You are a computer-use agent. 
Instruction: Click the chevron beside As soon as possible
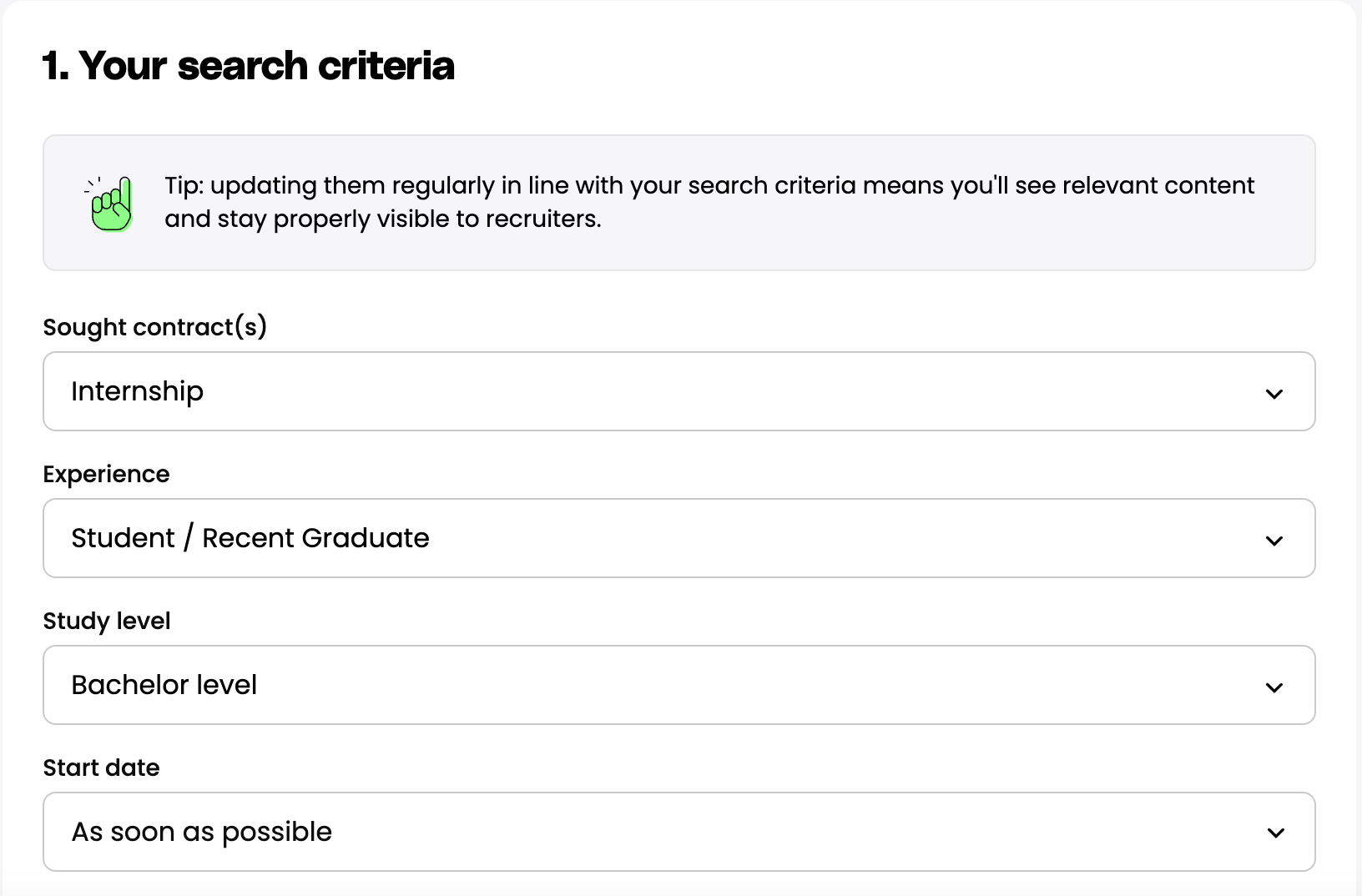[1274, 833]
